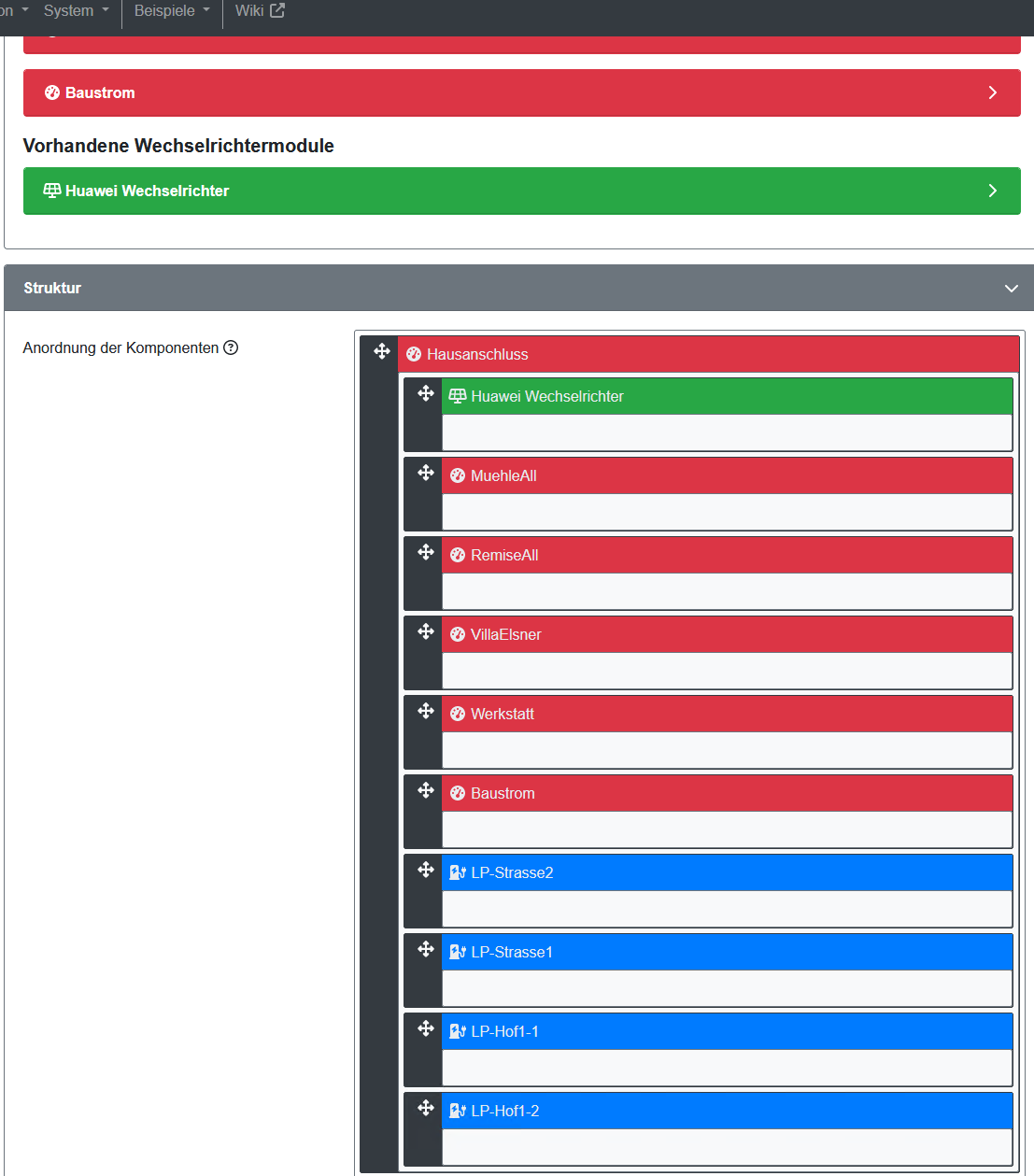Click move handle for LP-Hof1-1
Screen dimensions: 1034x1176
pyautogui.click(x=426, y=1028)
